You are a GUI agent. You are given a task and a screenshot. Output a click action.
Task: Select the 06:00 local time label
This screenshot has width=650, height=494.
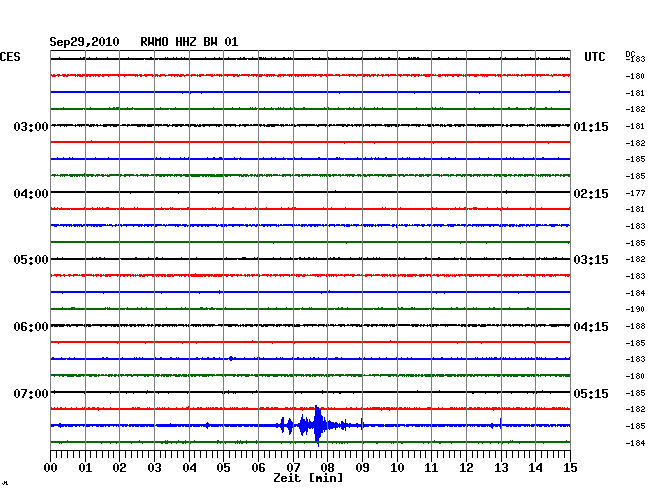31,327
